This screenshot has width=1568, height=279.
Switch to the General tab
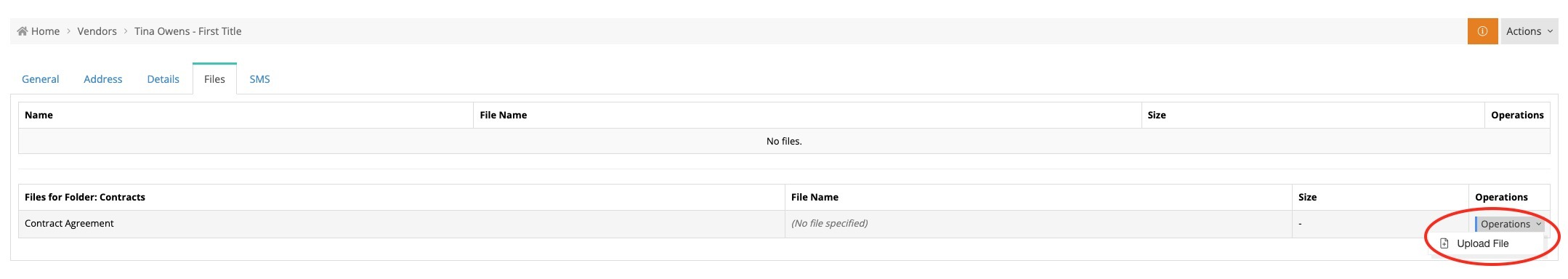(x=41, y=79)
